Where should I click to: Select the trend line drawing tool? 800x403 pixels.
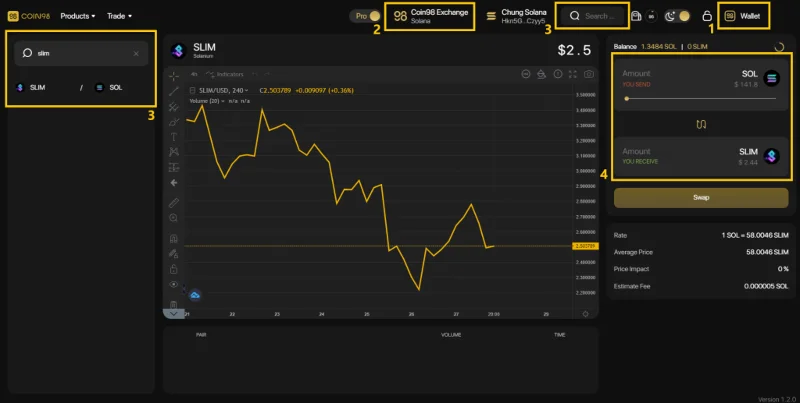pyautogui.click(x=174, y=91)
